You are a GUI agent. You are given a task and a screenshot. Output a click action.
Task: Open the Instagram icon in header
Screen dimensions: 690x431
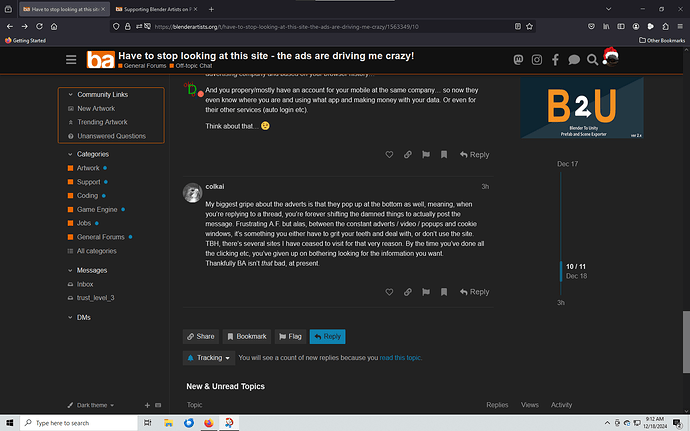coord(537,59)
